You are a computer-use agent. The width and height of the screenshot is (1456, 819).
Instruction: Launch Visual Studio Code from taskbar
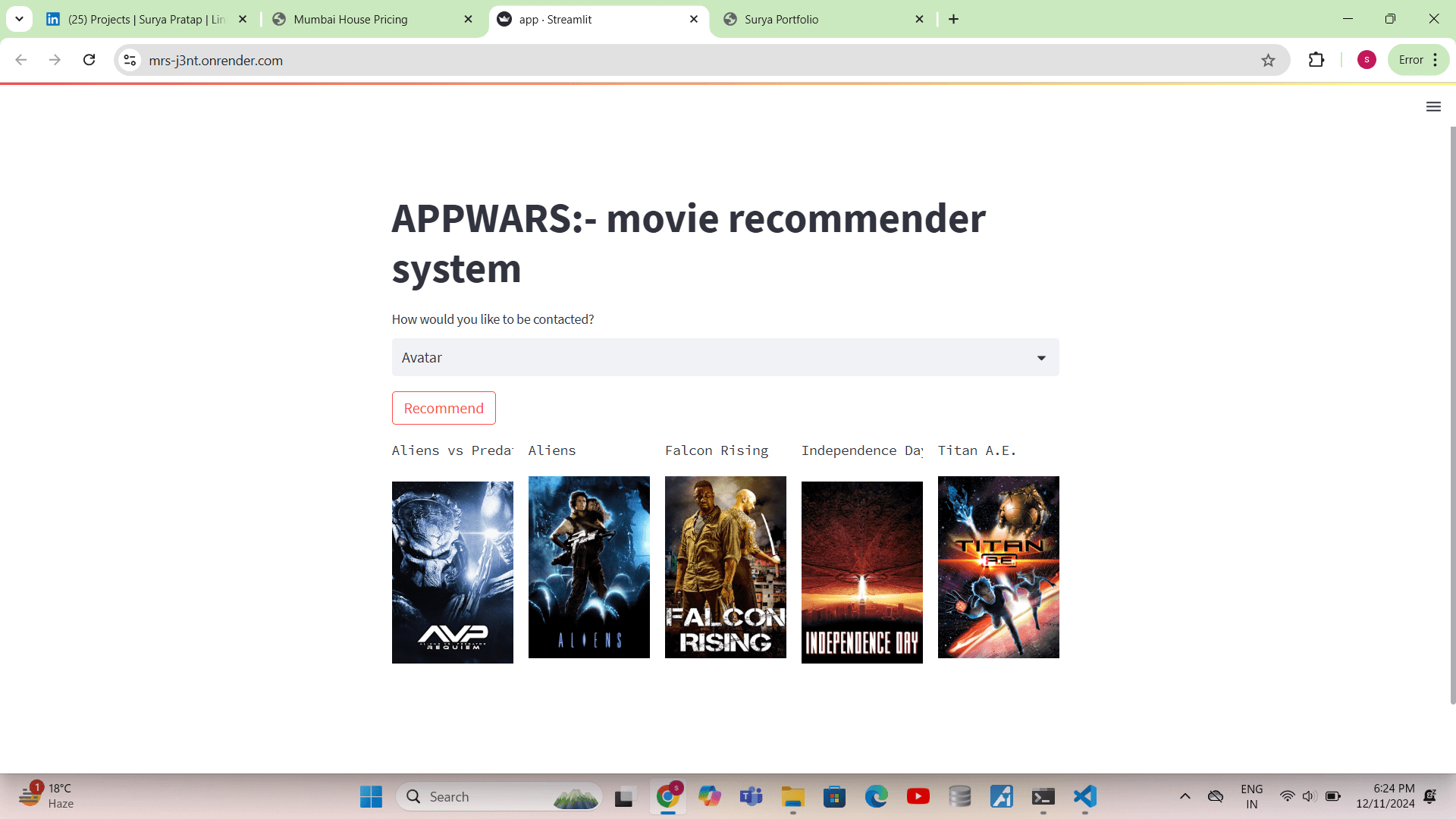[x=1085, y=796]
